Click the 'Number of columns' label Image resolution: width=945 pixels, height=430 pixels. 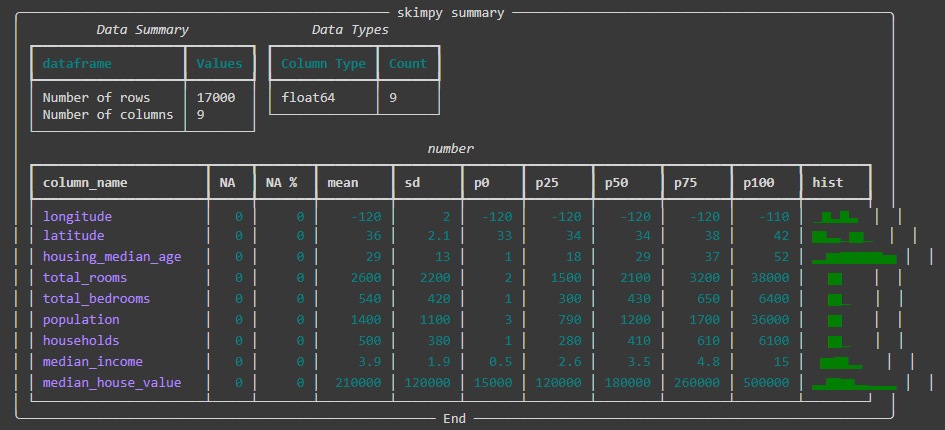coord(108,115)
